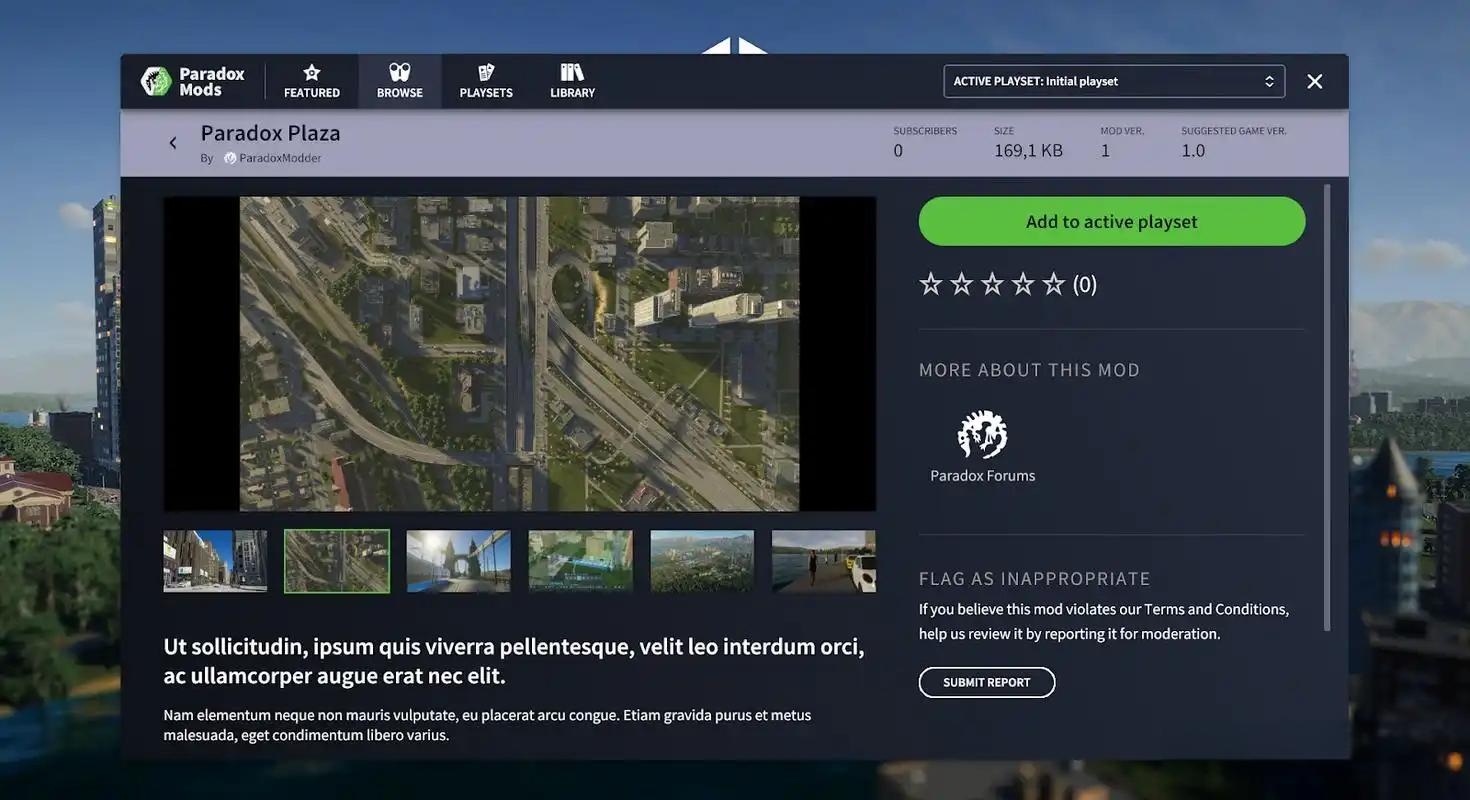
Task: Give the mod five stars
Action: pyautogui.click(x=1053, y=284)
